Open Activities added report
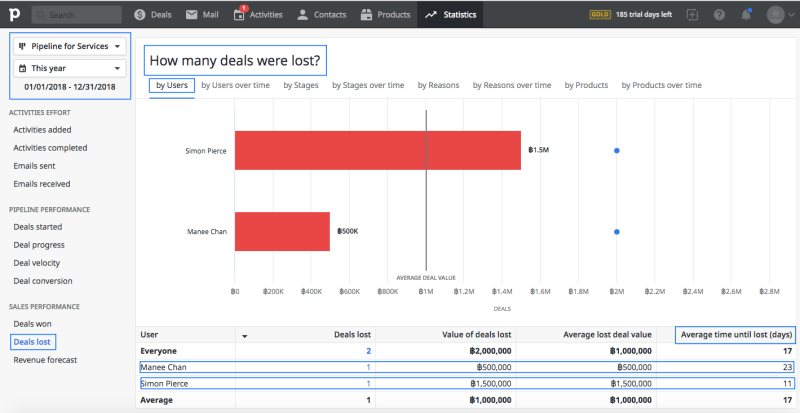The width and height of the screenshot is (800, 413). click(42, 130)
